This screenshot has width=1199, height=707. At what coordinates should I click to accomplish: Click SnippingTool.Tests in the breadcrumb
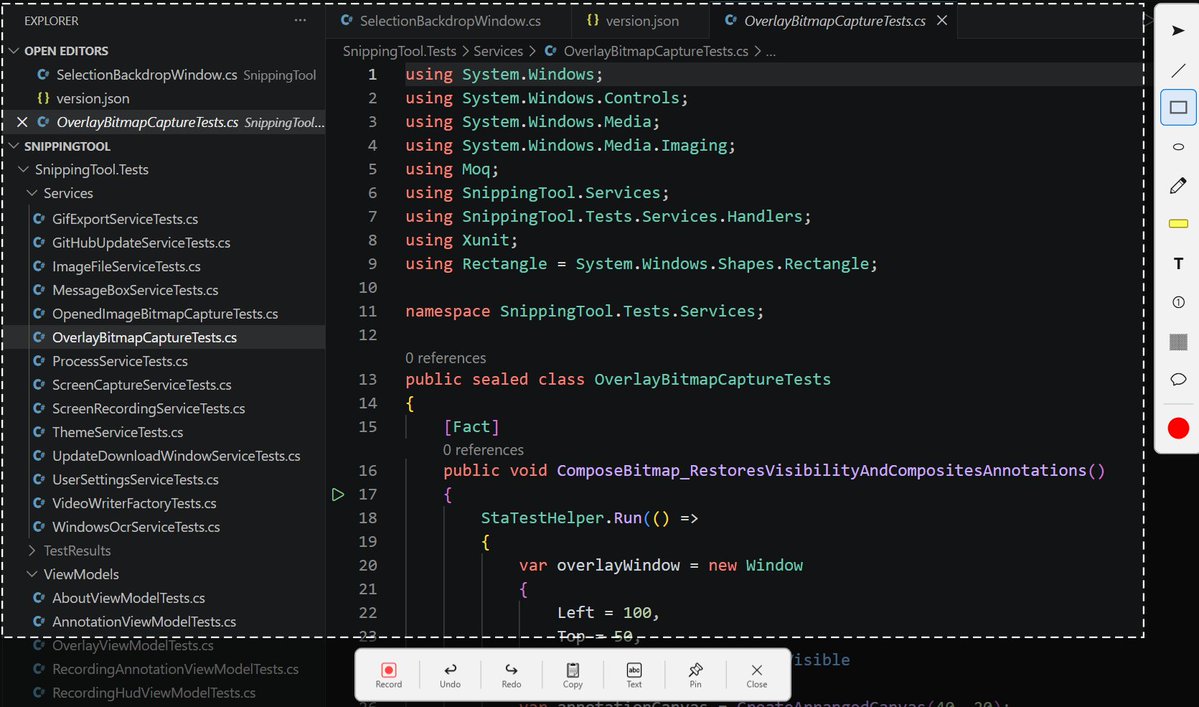tap(399, 51)
